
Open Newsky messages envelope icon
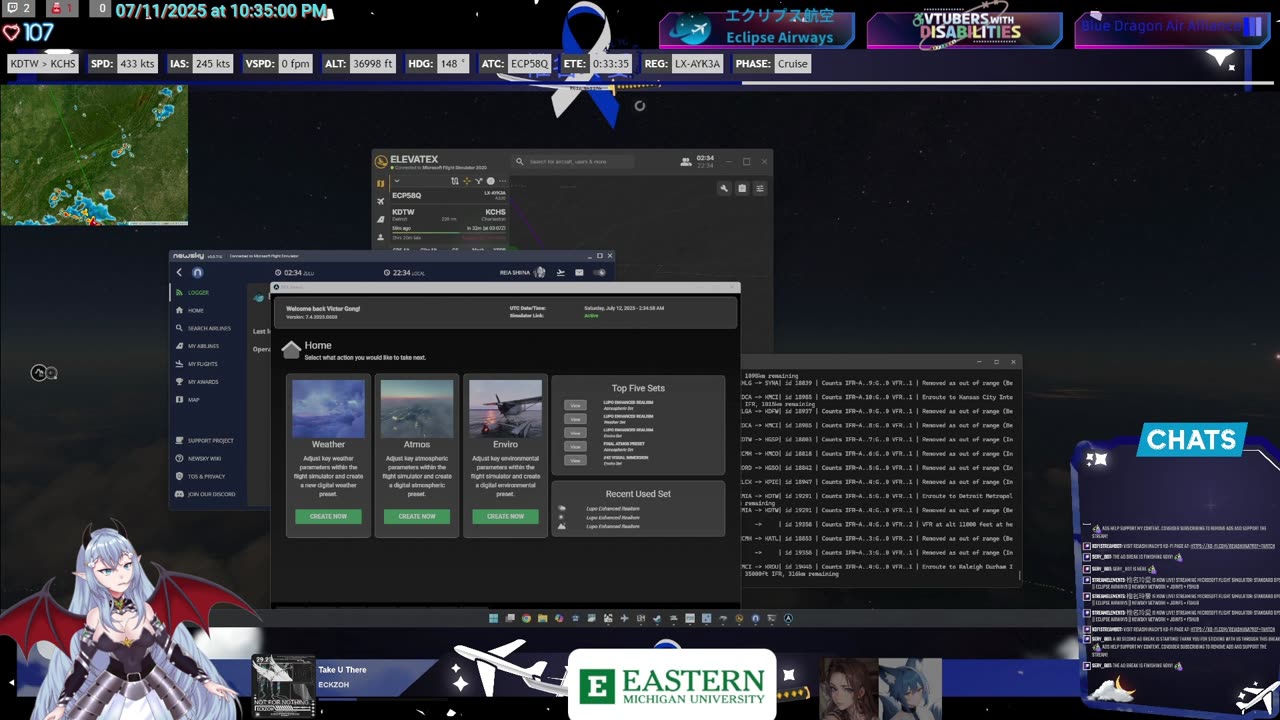tap(579, 272)
